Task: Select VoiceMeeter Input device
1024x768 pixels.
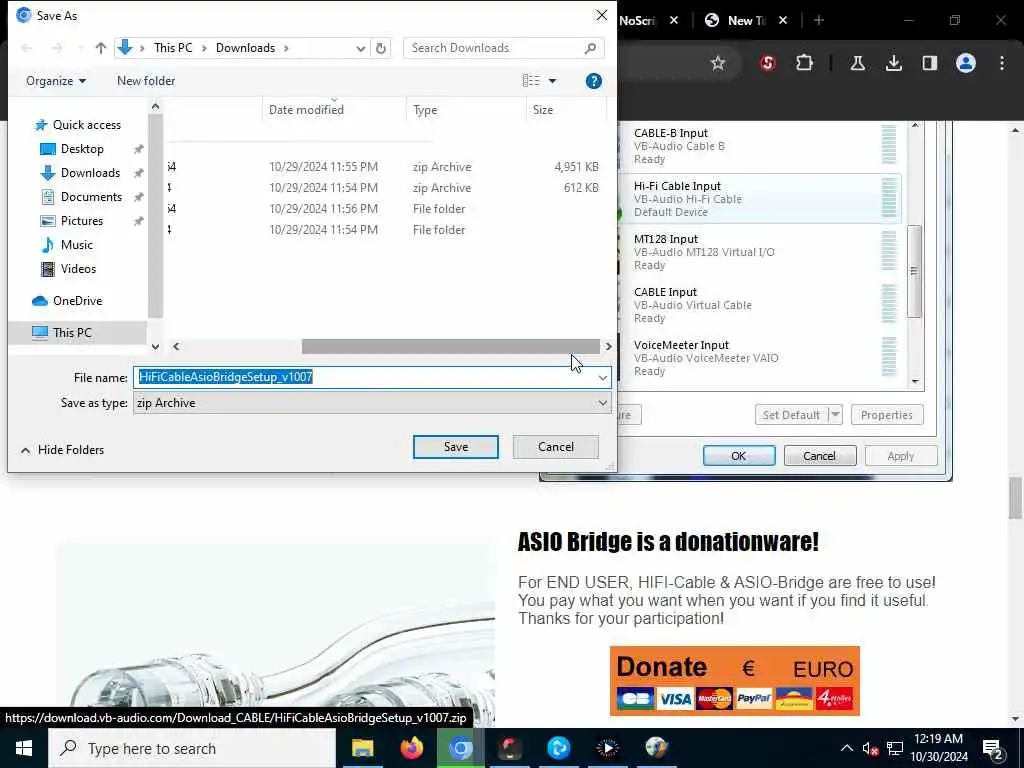Action: (x=758, y=358)
